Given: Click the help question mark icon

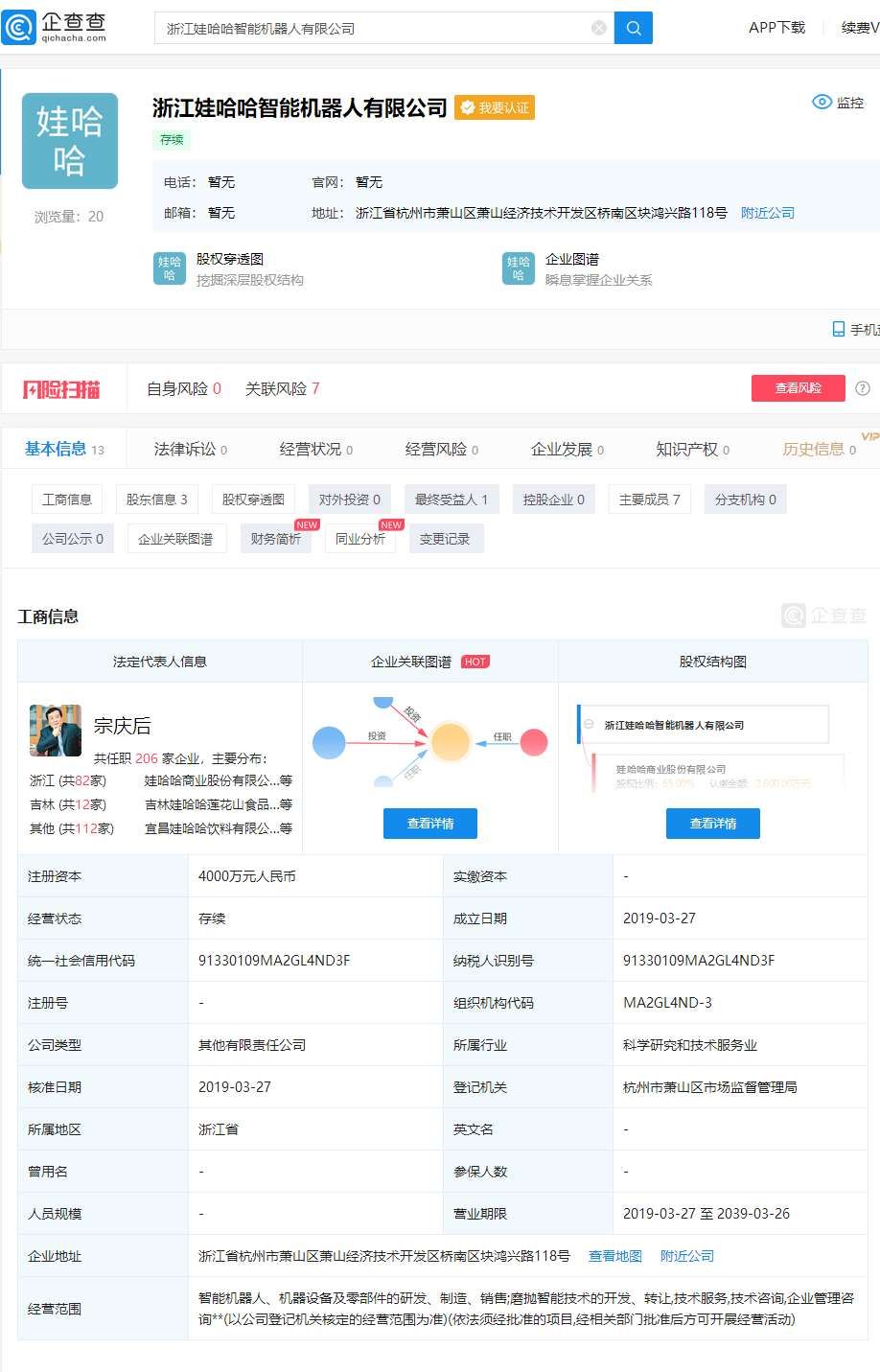Looking at the screenshot, I should click(862, 388).
